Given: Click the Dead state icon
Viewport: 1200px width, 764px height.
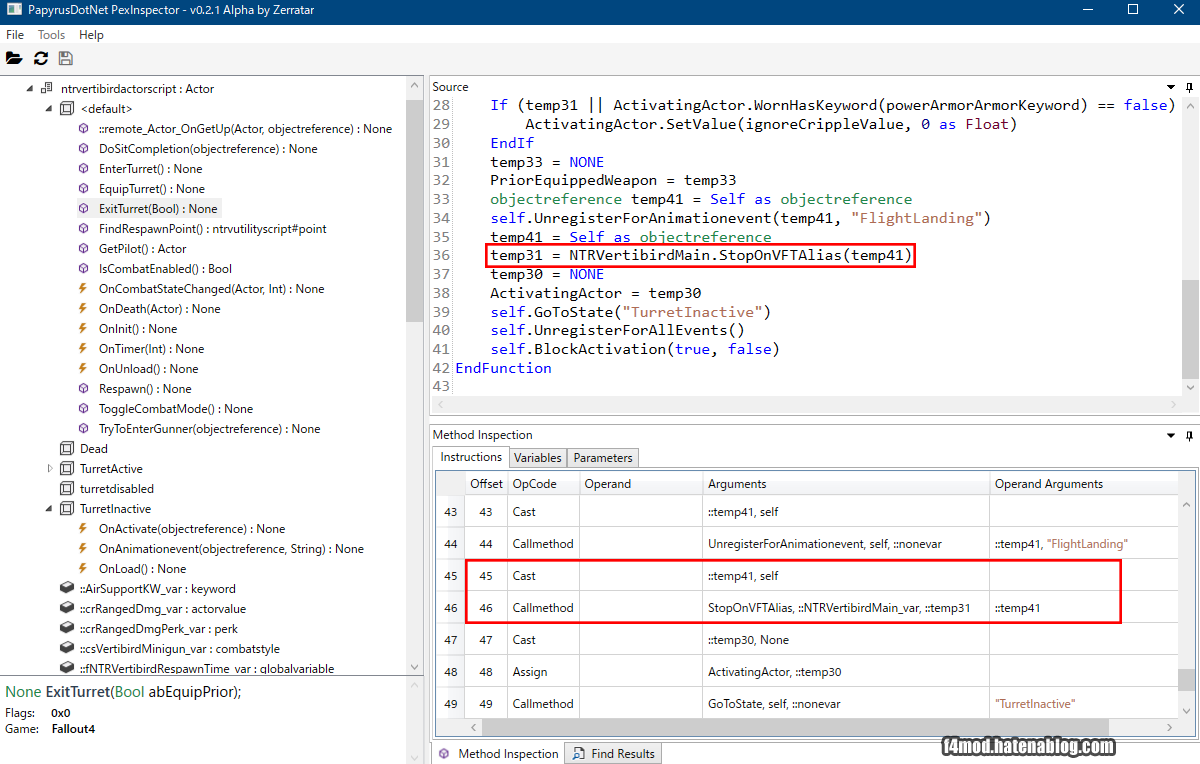Looking at the screenshot, I should [x=67, y=449].
